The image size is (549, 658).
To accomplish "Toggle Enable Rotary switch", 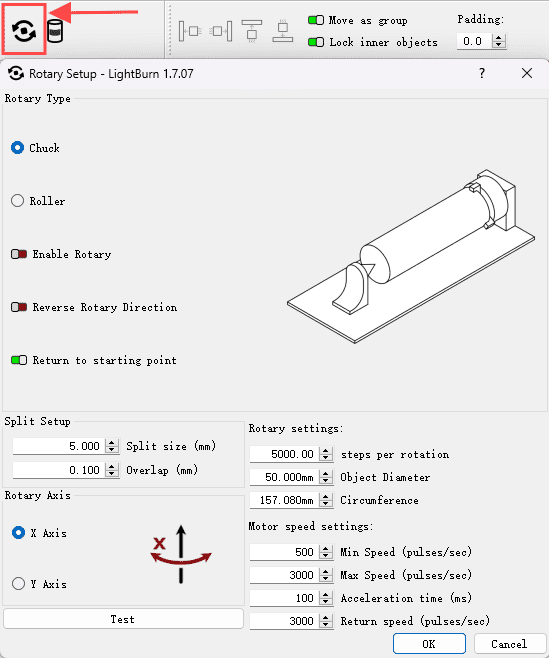I will pos(19,254).
